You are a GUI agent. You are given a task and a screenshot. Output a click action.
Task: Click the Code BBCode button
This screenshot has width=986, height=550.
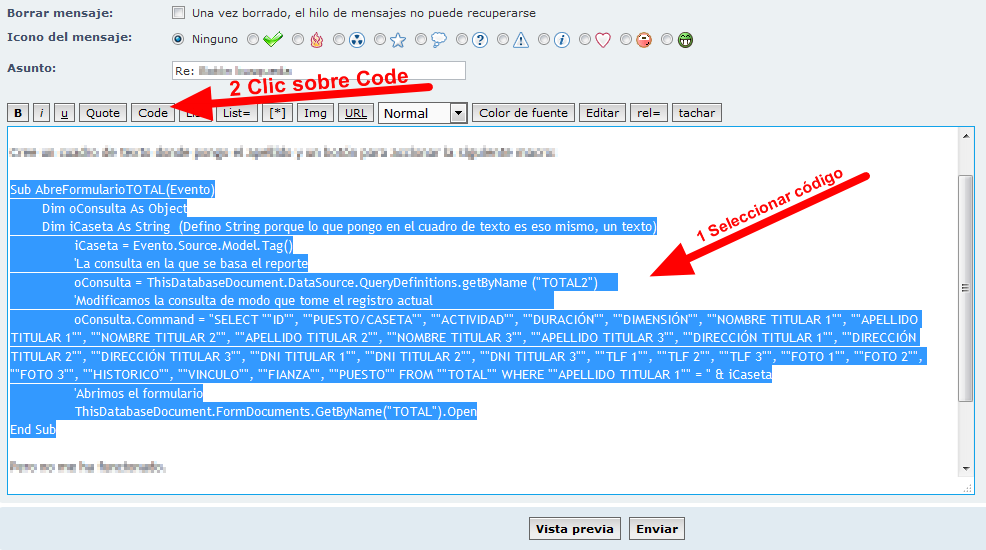click(x=153, y=113)
